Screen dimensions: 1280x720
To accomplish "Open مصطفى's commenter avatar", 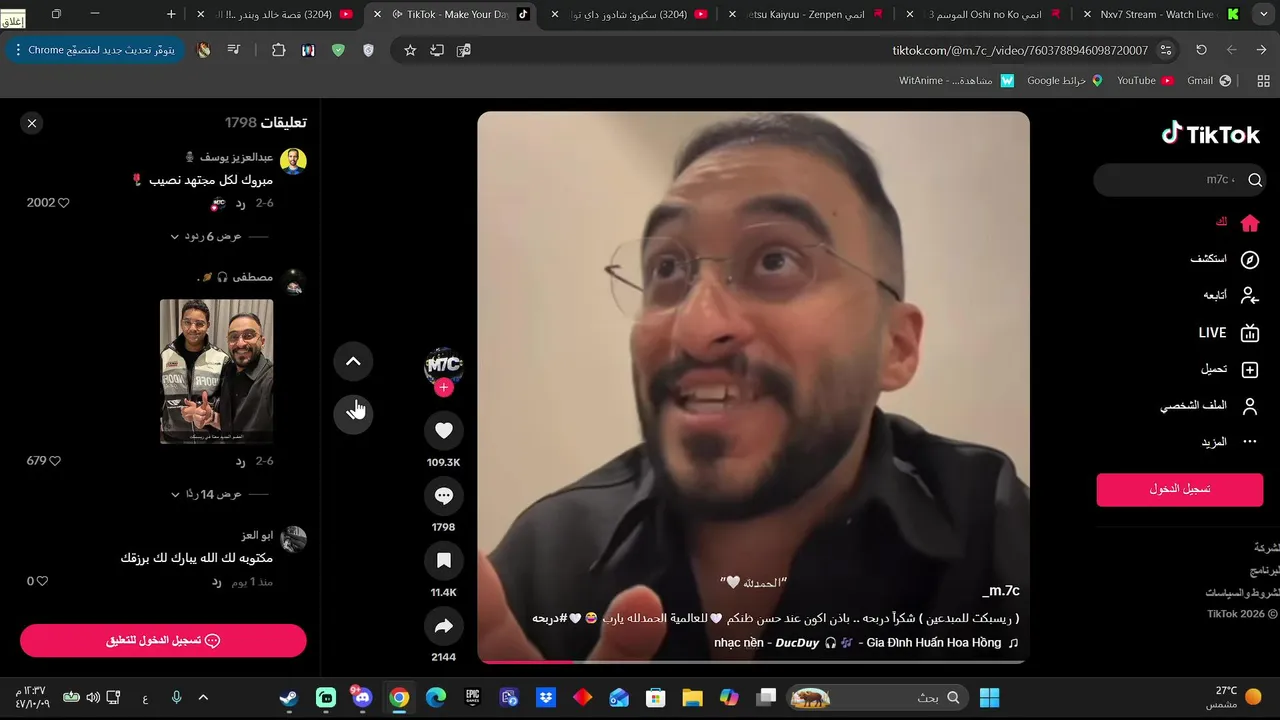I will point(293,282).
